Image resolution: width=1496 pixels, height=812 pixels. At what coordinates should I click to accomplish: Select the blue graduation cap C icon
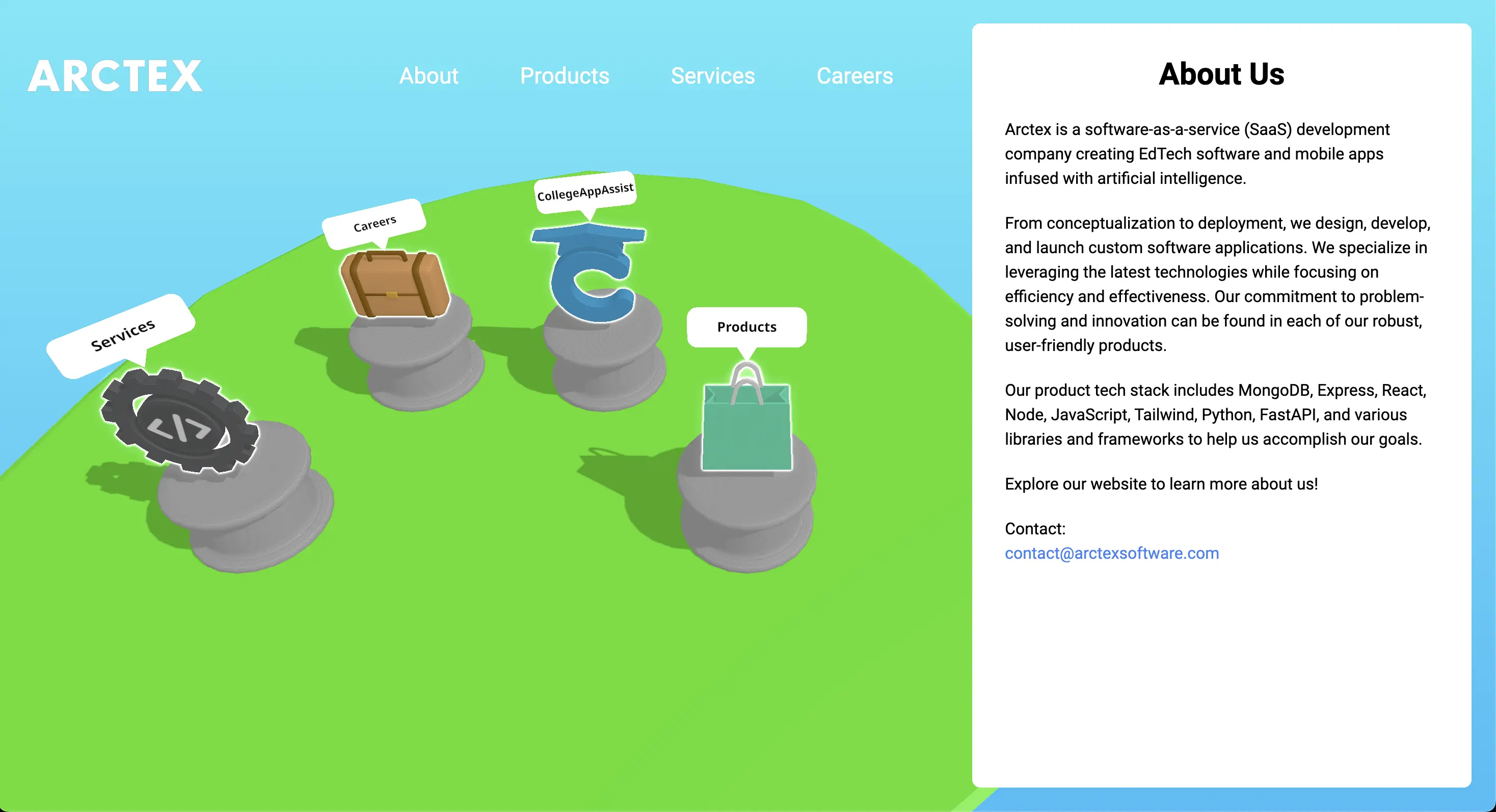coord(590,273)
